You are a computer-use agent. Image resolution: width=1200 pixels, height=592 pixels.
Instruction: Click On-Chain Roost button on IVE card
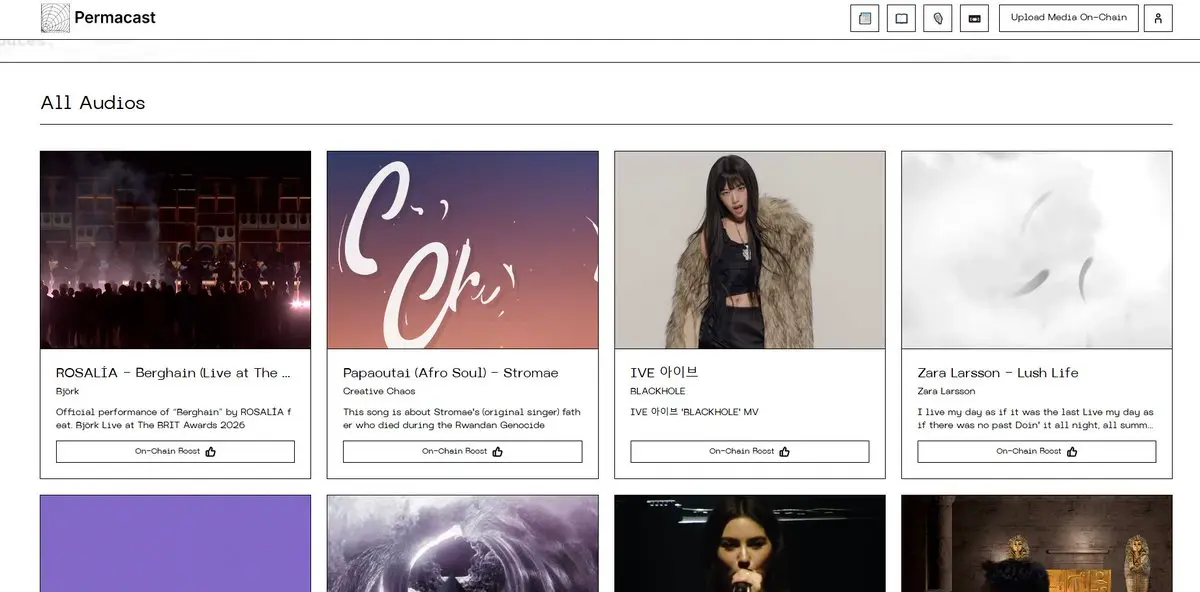[x=750, y=451]
